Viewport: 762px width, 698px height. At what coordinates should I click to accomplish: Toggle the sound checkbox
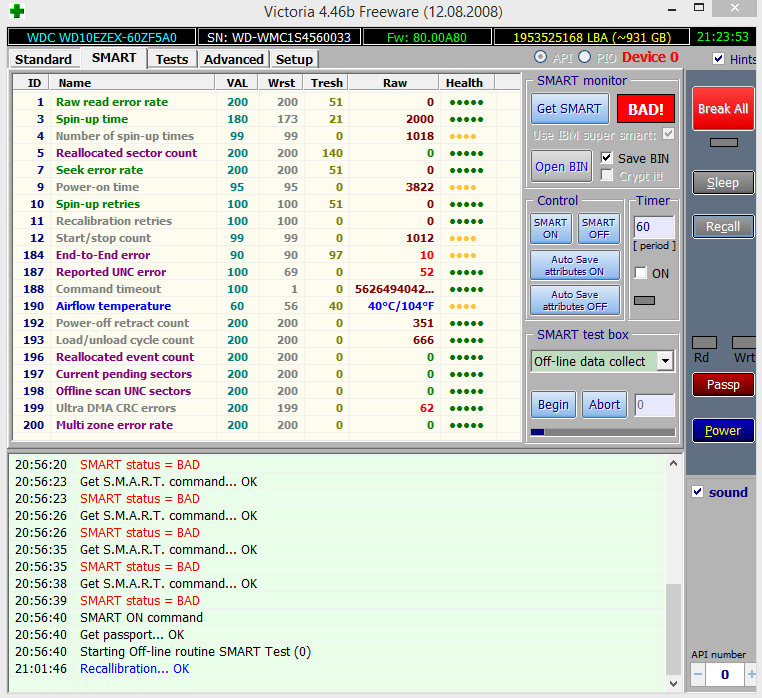(697, 491)
